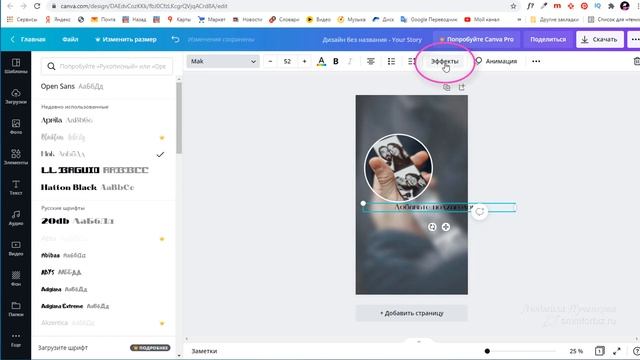
Task: Open the Elements sidebar panel
Action: pyautogui.click(x=16, y=157)
